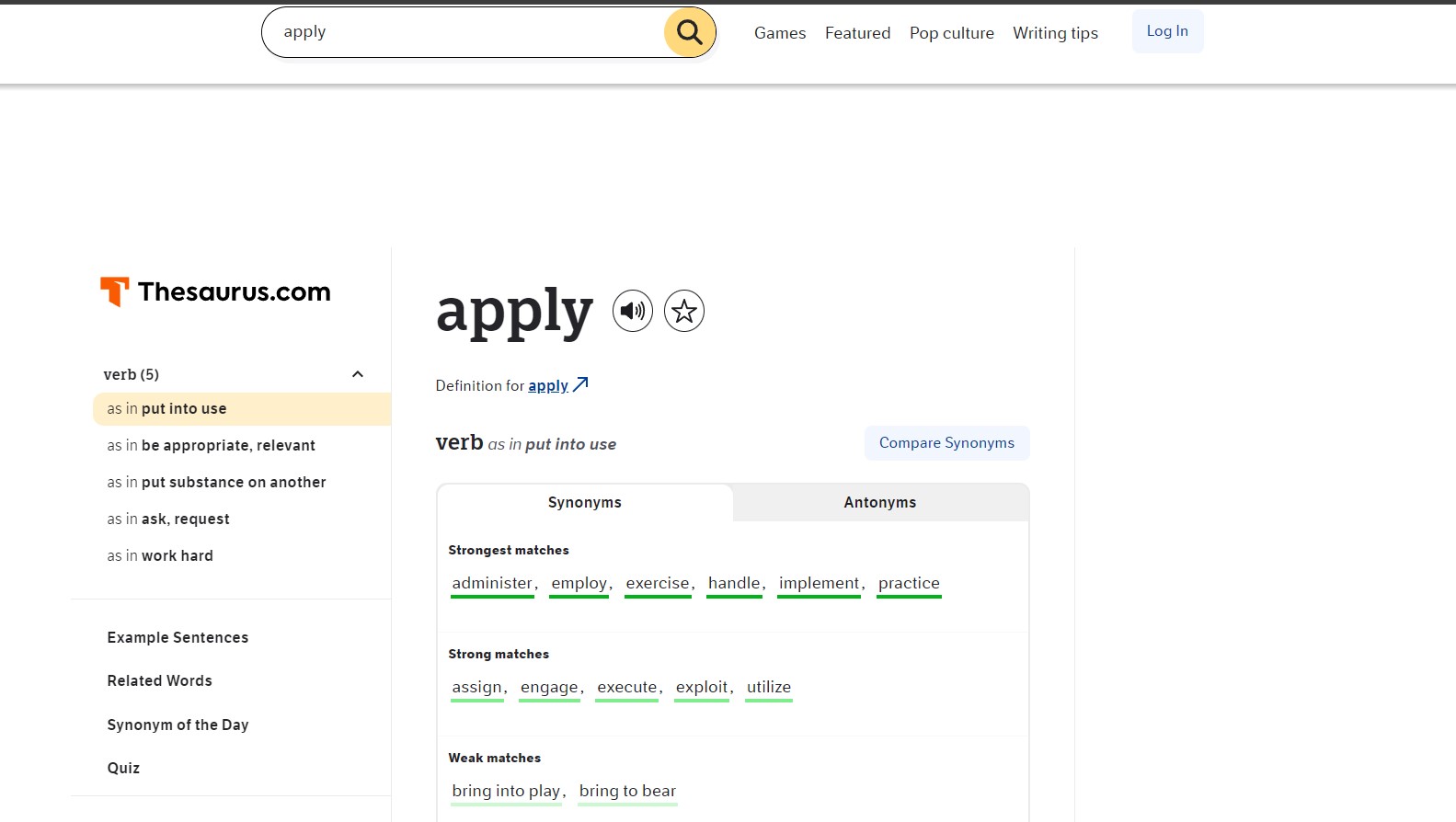The height and width of the screenshot is (822, 1456).
Task: Open the Writing tips menu item
Action: click(1055, 33)
